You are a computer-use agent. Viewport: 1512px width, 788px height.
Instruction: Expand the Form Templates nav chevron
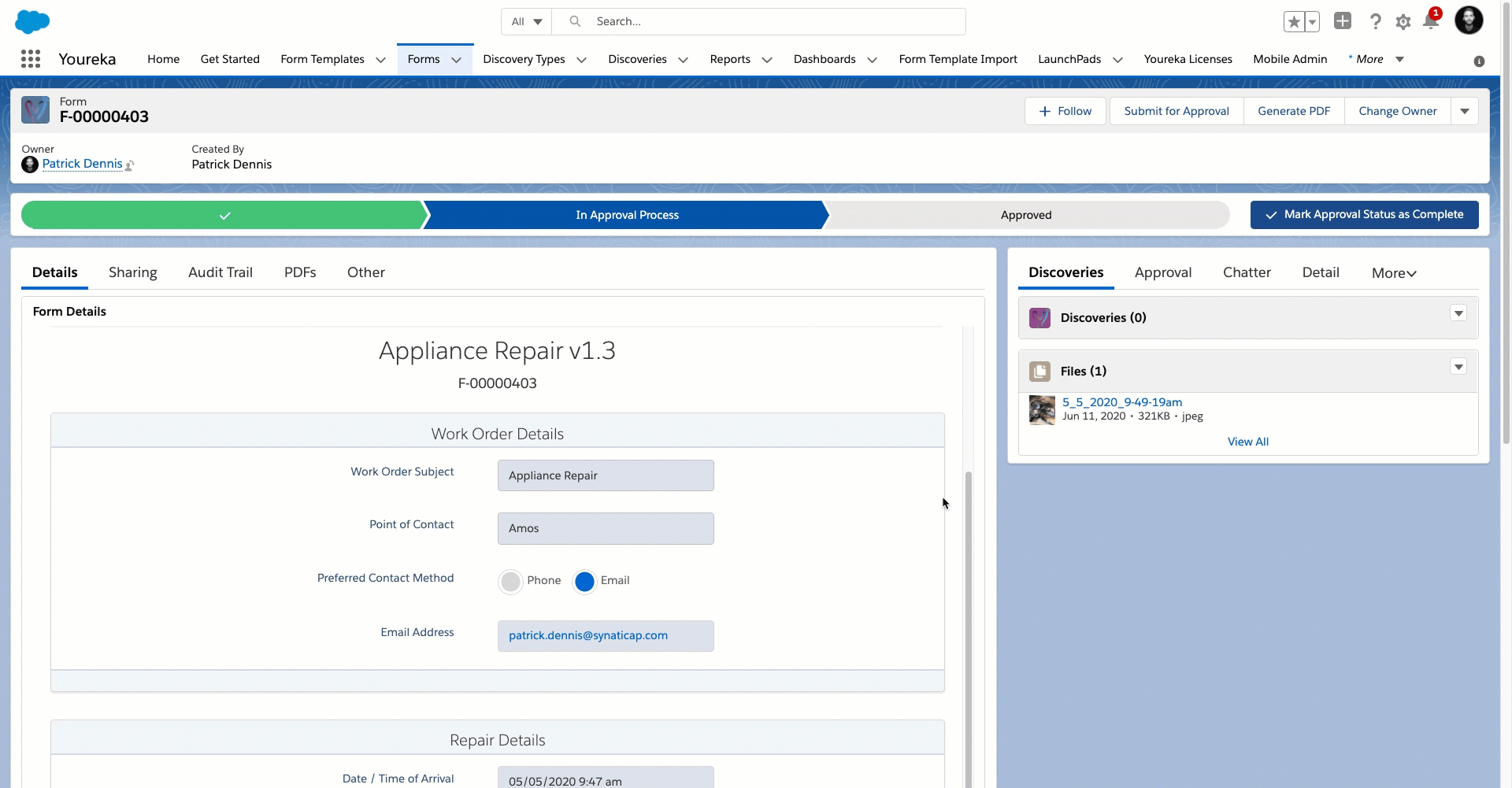tap(380, 60)
